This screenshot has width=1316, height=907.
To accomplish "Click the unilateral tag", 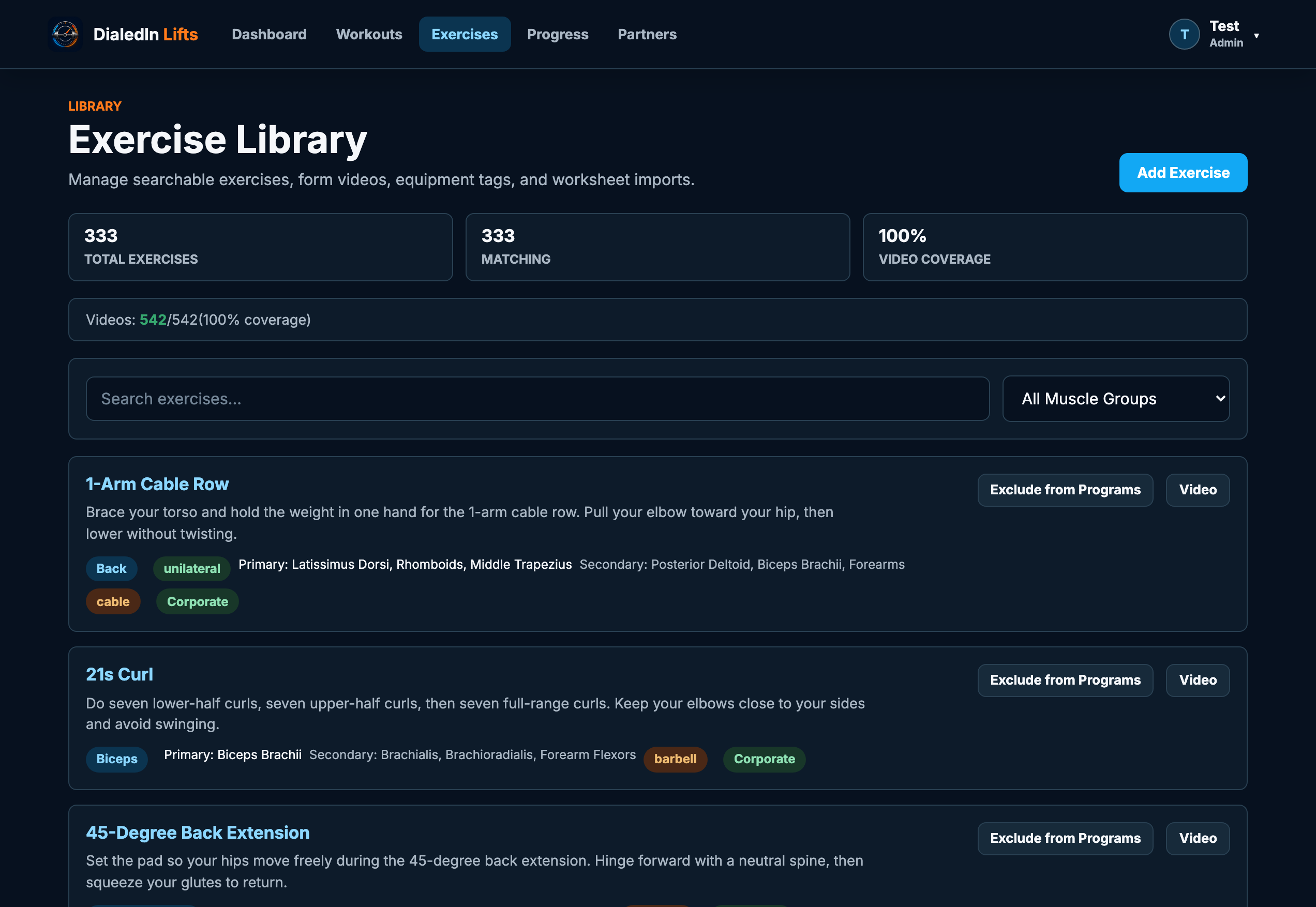I will (191, 568).
